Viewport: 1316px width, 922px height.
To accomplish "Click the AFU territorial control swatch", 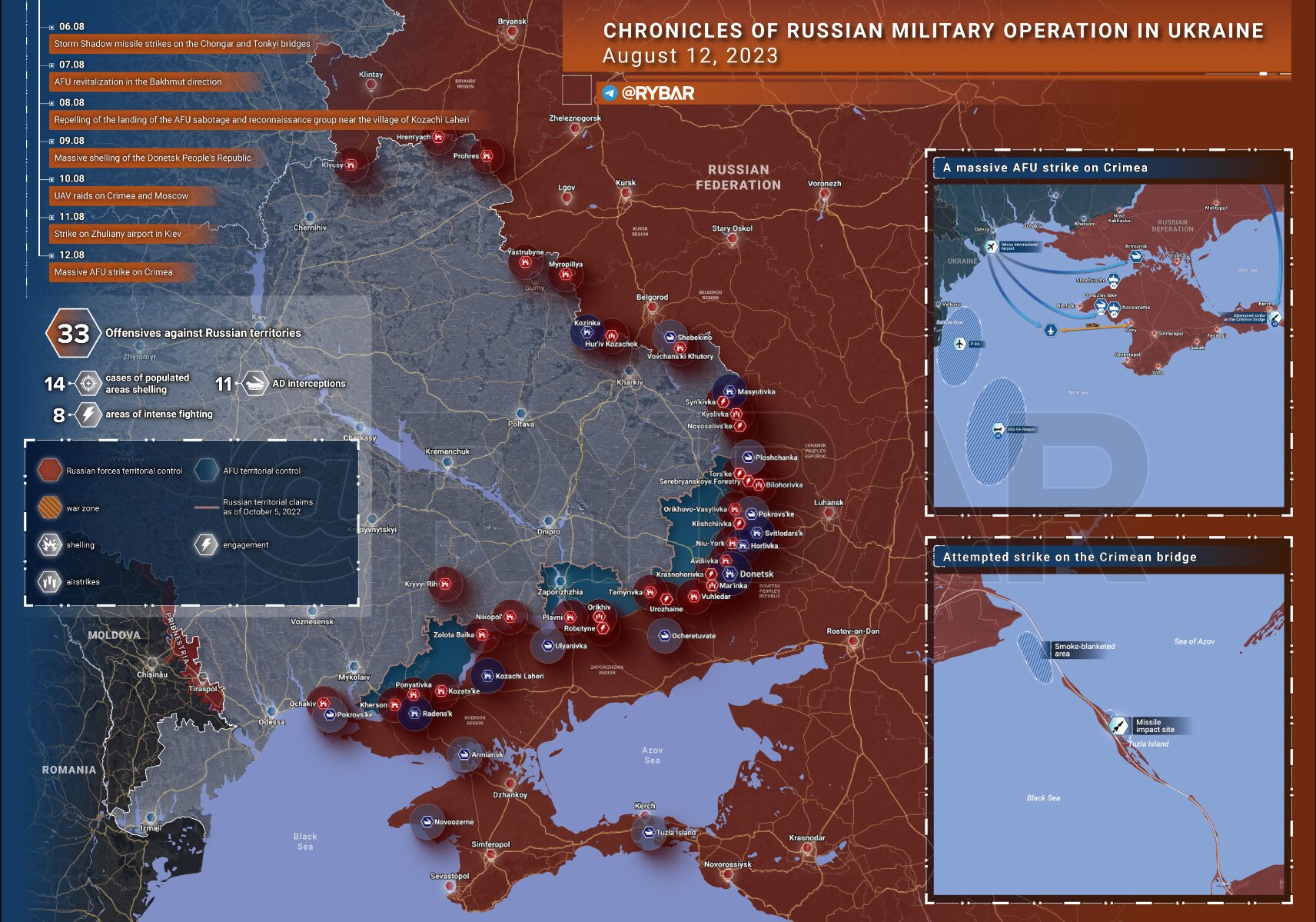I will pos(207,470).
